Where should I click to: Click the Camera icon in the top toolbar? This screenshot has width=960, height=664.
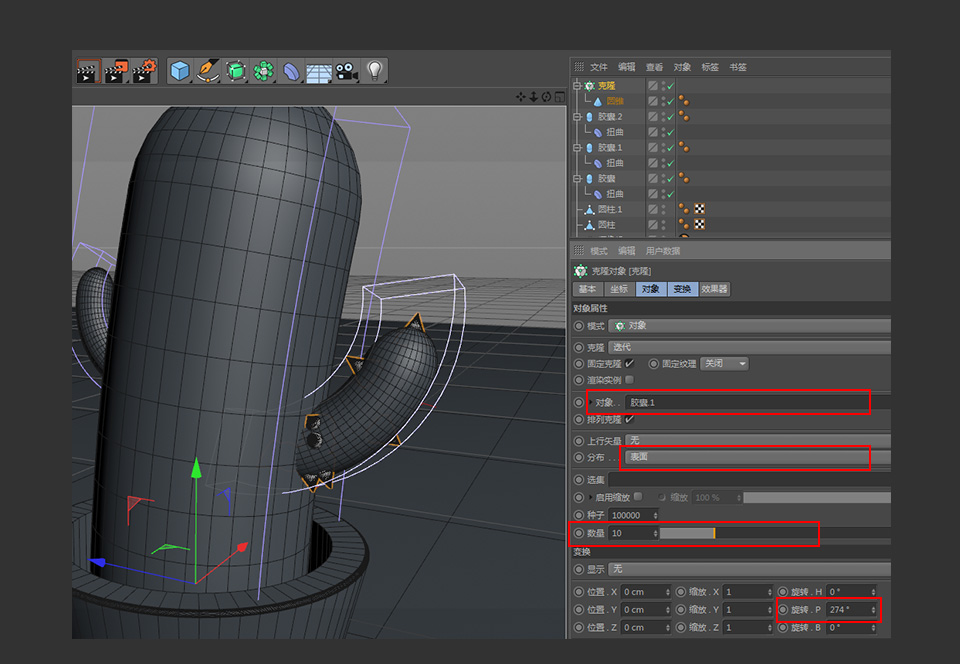click(346, 71)
